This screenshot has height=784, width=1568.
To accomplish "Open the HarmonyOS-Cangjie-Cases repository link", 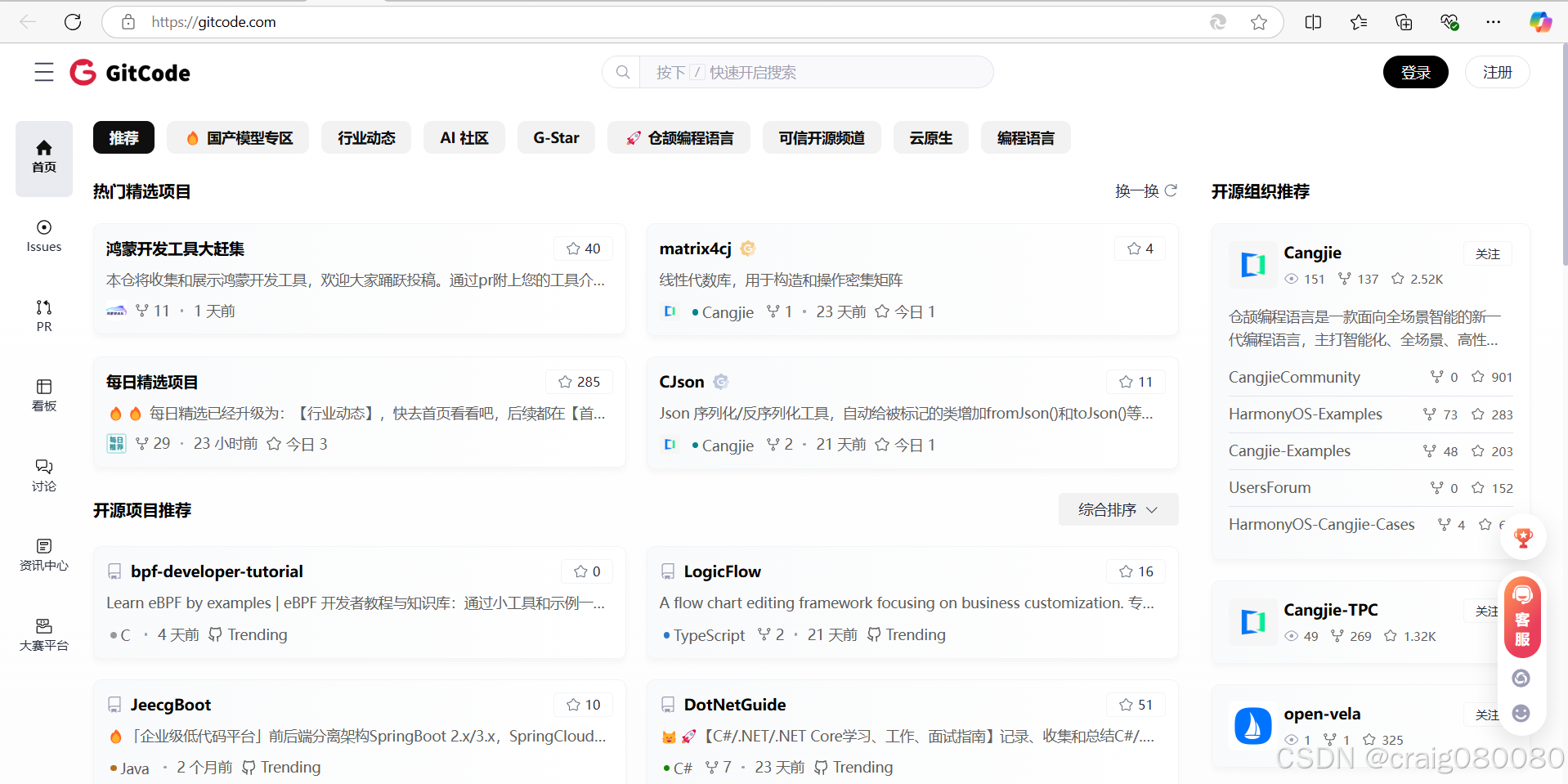I will [x=1321, y=524].
